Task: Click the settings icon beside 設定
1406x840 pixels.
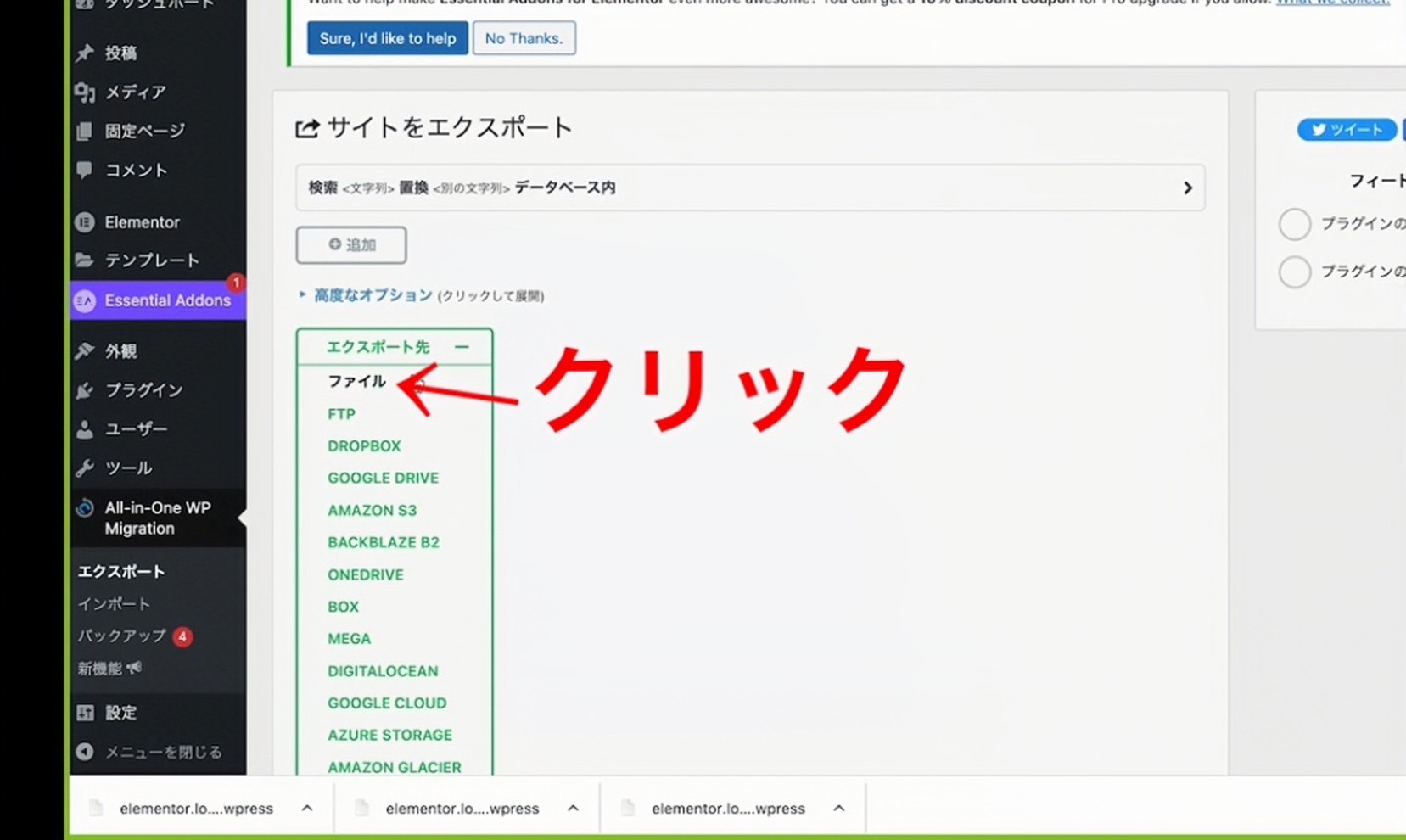Action: pyautogui.click(x=85, y=713)
